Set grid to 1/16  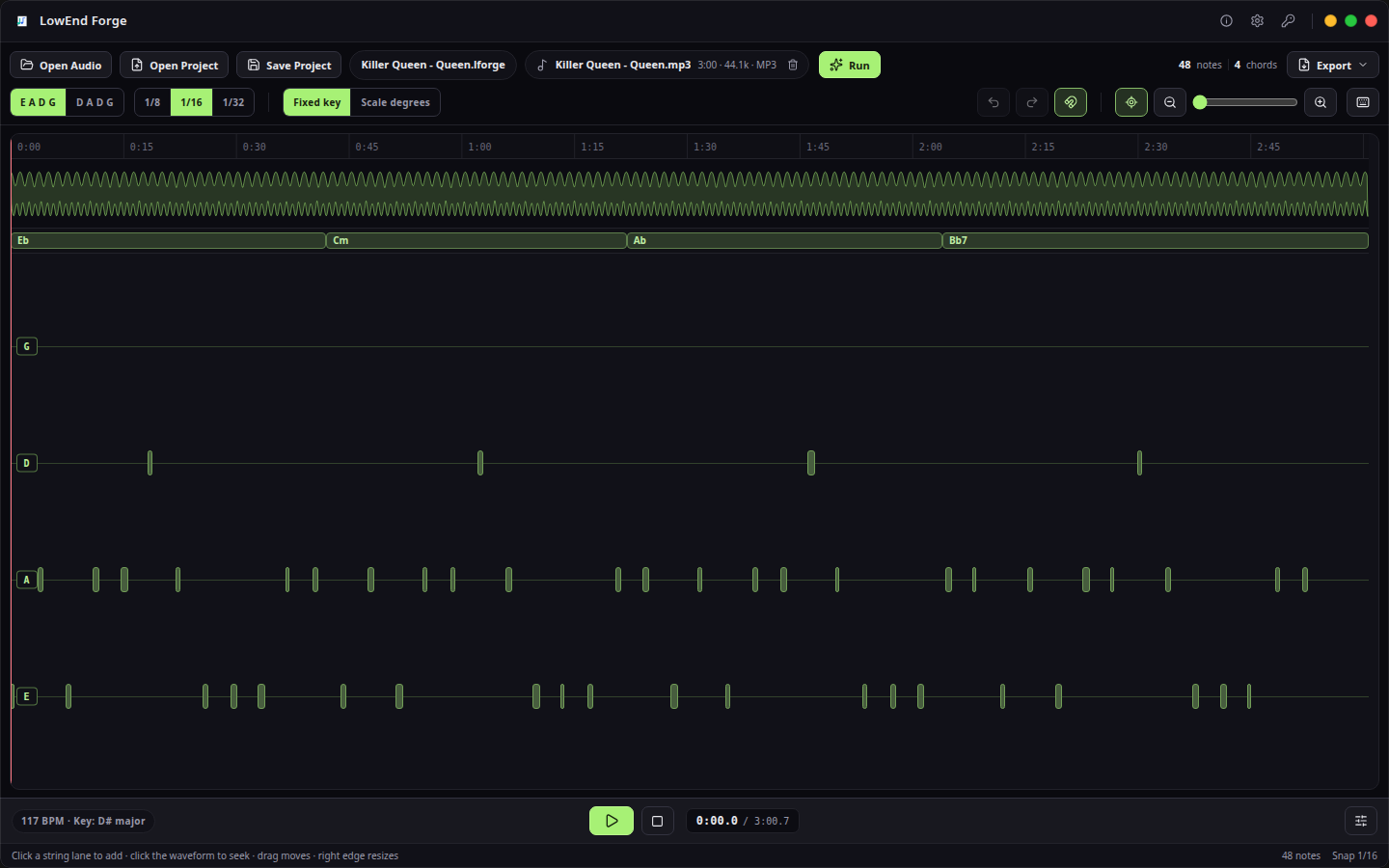(192, 102)
